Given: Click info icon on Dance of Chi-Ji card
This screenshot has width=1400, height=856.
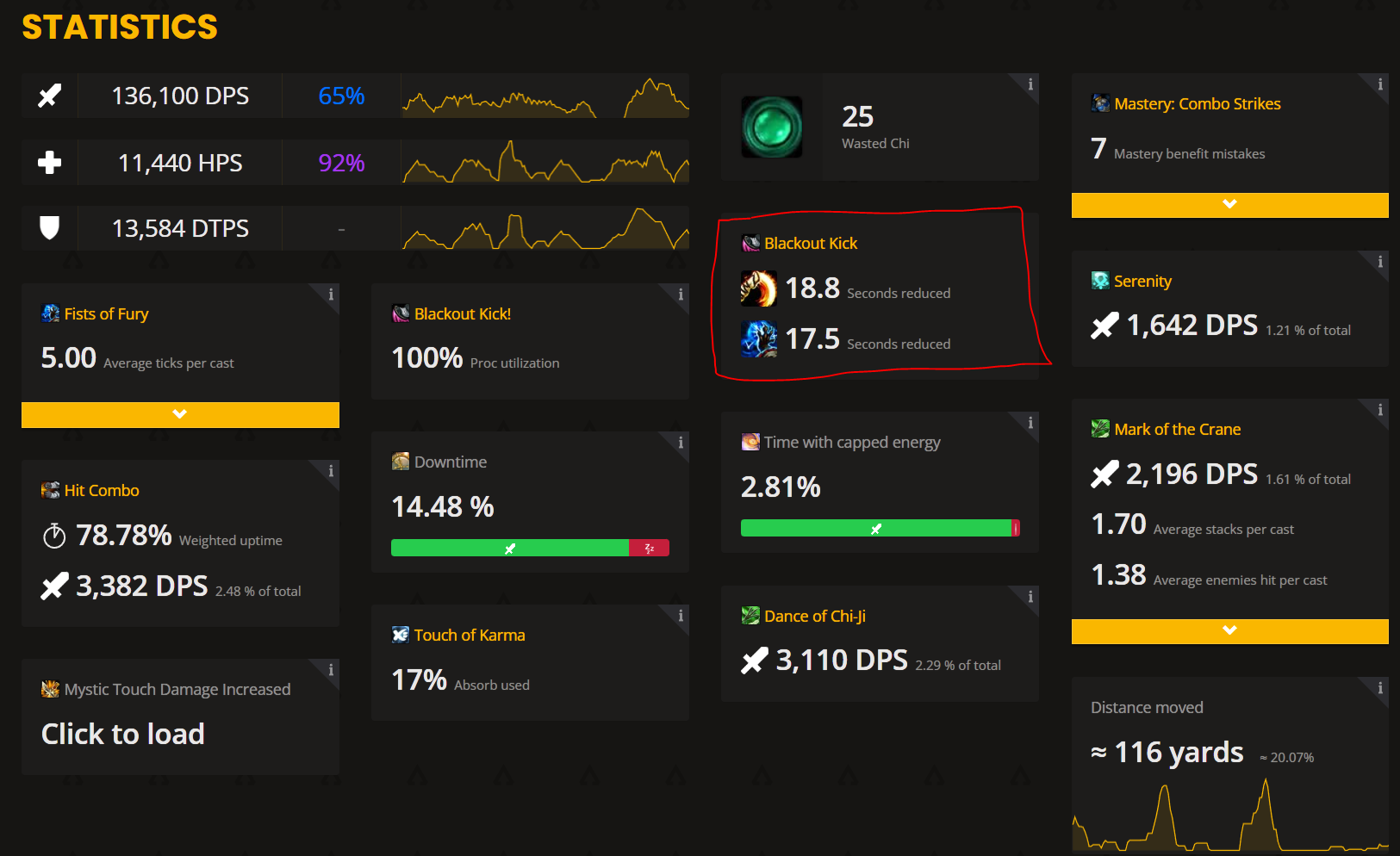Looking at the screenshot, I should point(1030,597).
